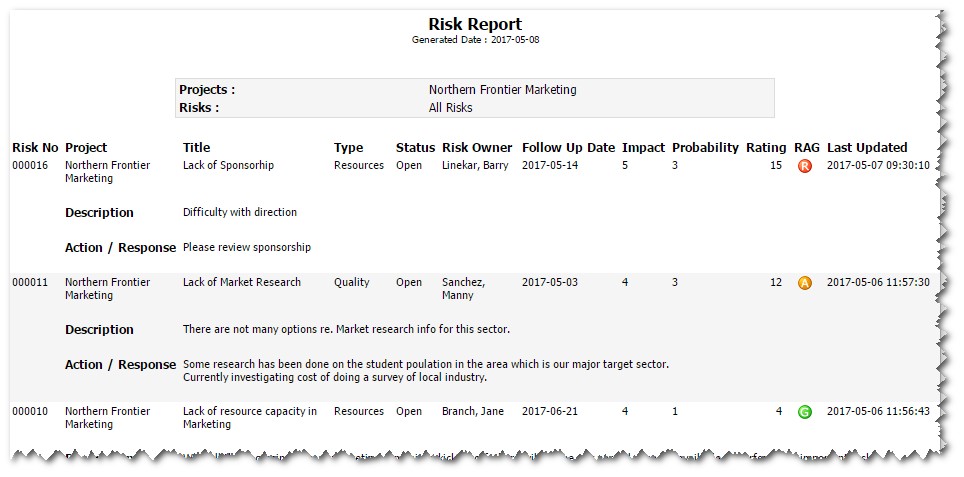This screenshot has width=964, height=477.
Task: Click the Risk No column header
Action: (35, 148)
